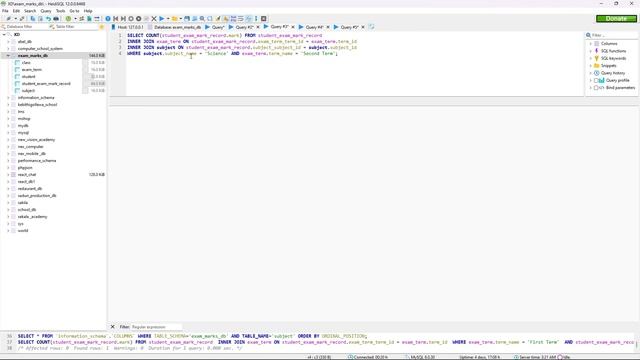Click the Database filter input field

point(24,27)
